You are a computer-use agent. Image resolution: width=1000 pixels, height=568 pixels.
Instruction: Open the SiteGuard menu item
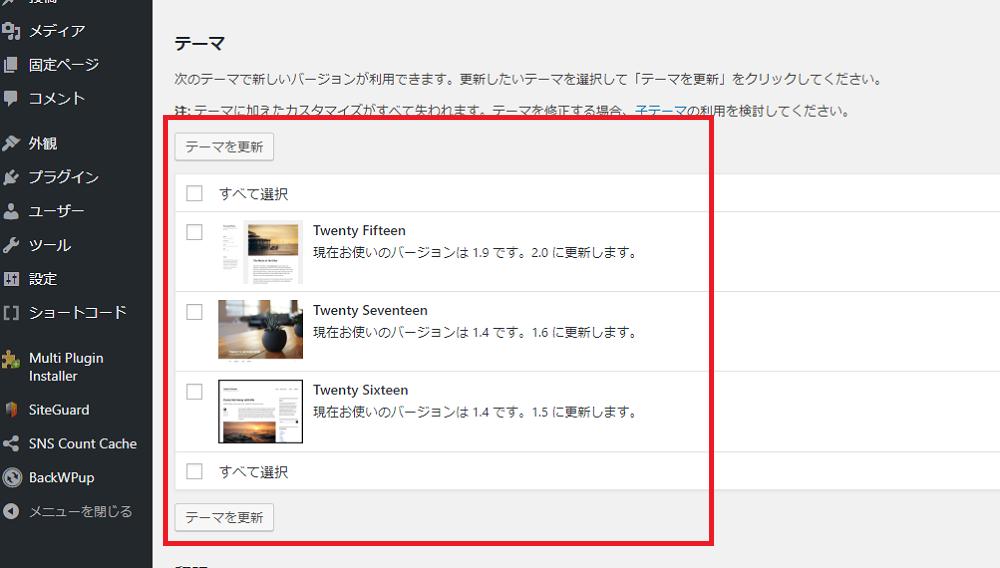[x=59, y=410]
